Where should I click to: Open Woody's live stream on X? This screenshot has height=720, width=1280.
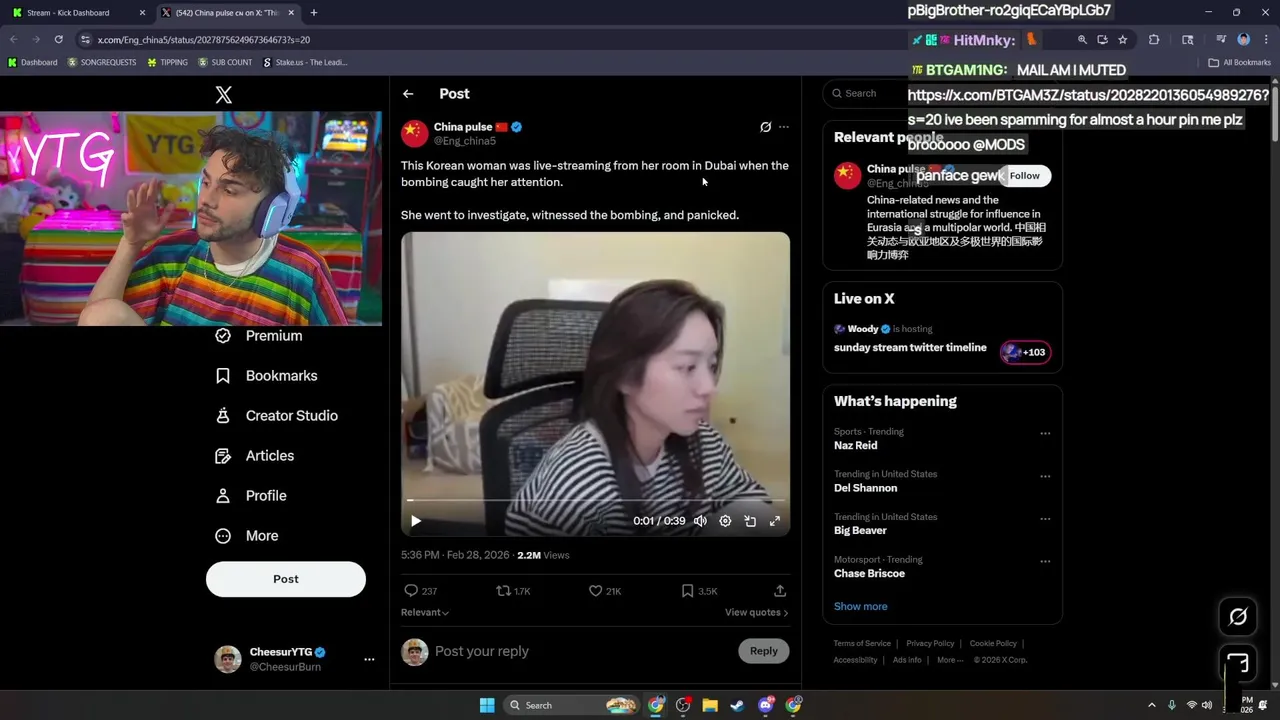(x=910, y=348)
